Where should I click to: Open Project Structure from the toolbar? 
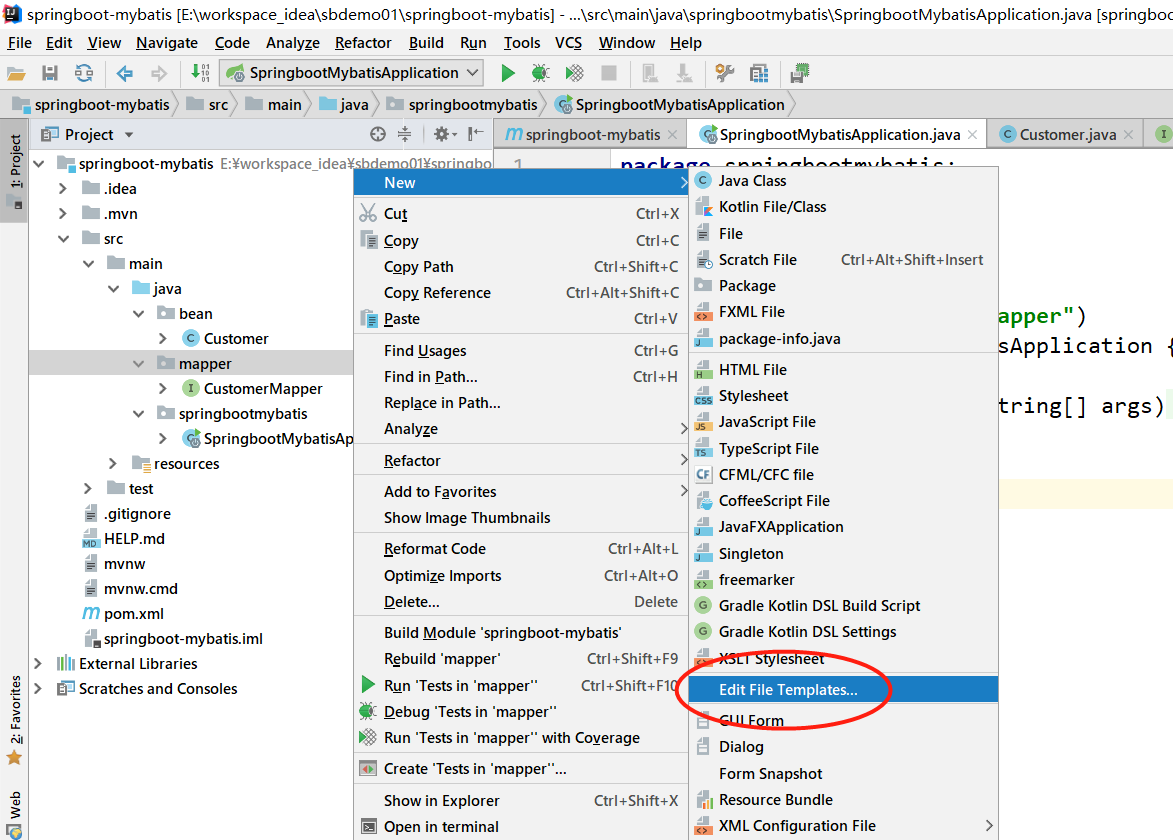click(x=759, y=73)
